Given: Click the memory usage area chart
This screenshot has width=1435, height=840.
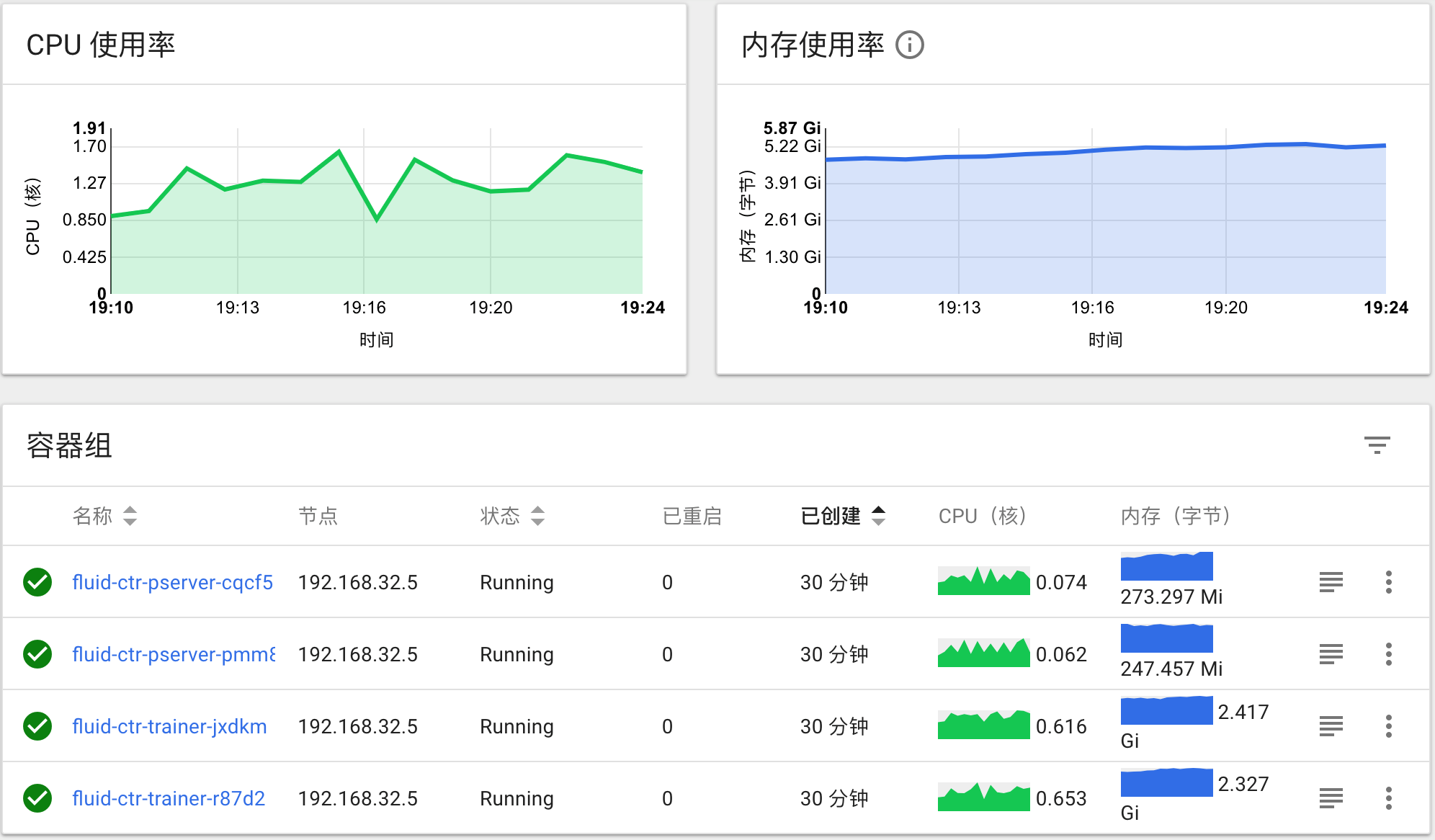Looking at the screenshot, I should tap(1106, 211).
